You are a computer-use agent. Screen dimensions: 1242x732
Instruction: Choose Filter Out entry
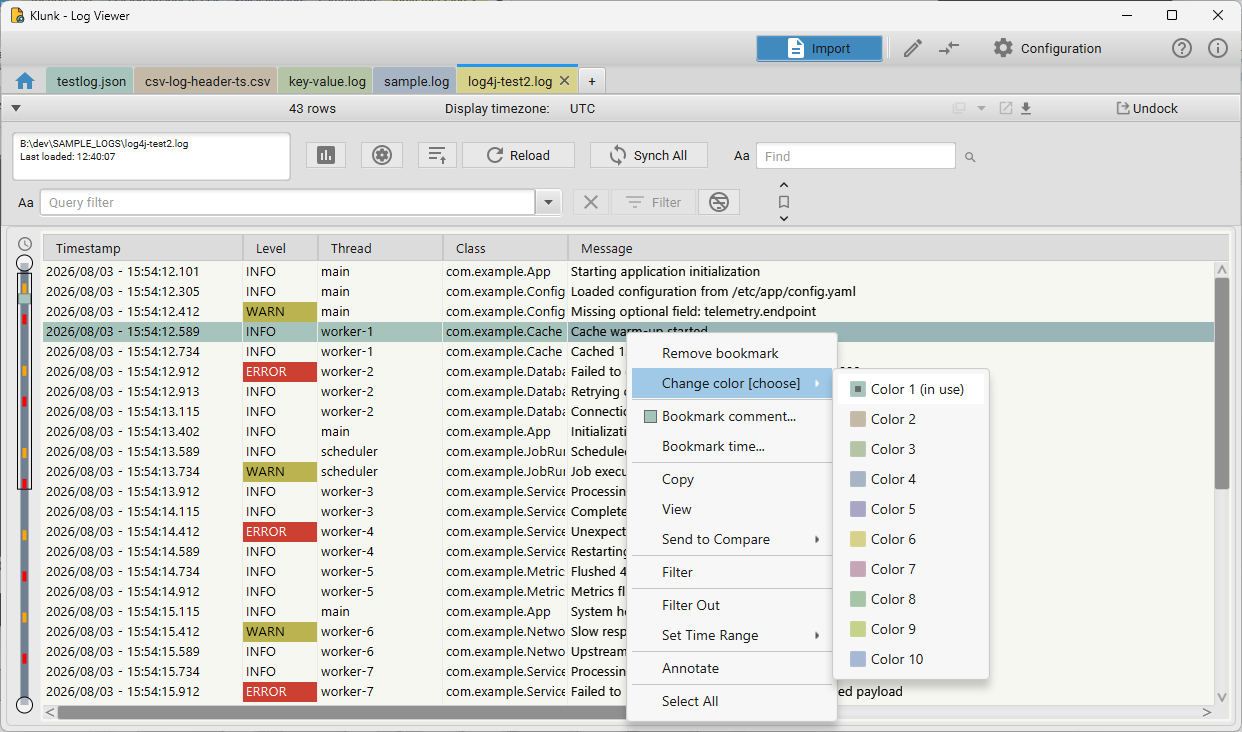[x=731, y=605]
